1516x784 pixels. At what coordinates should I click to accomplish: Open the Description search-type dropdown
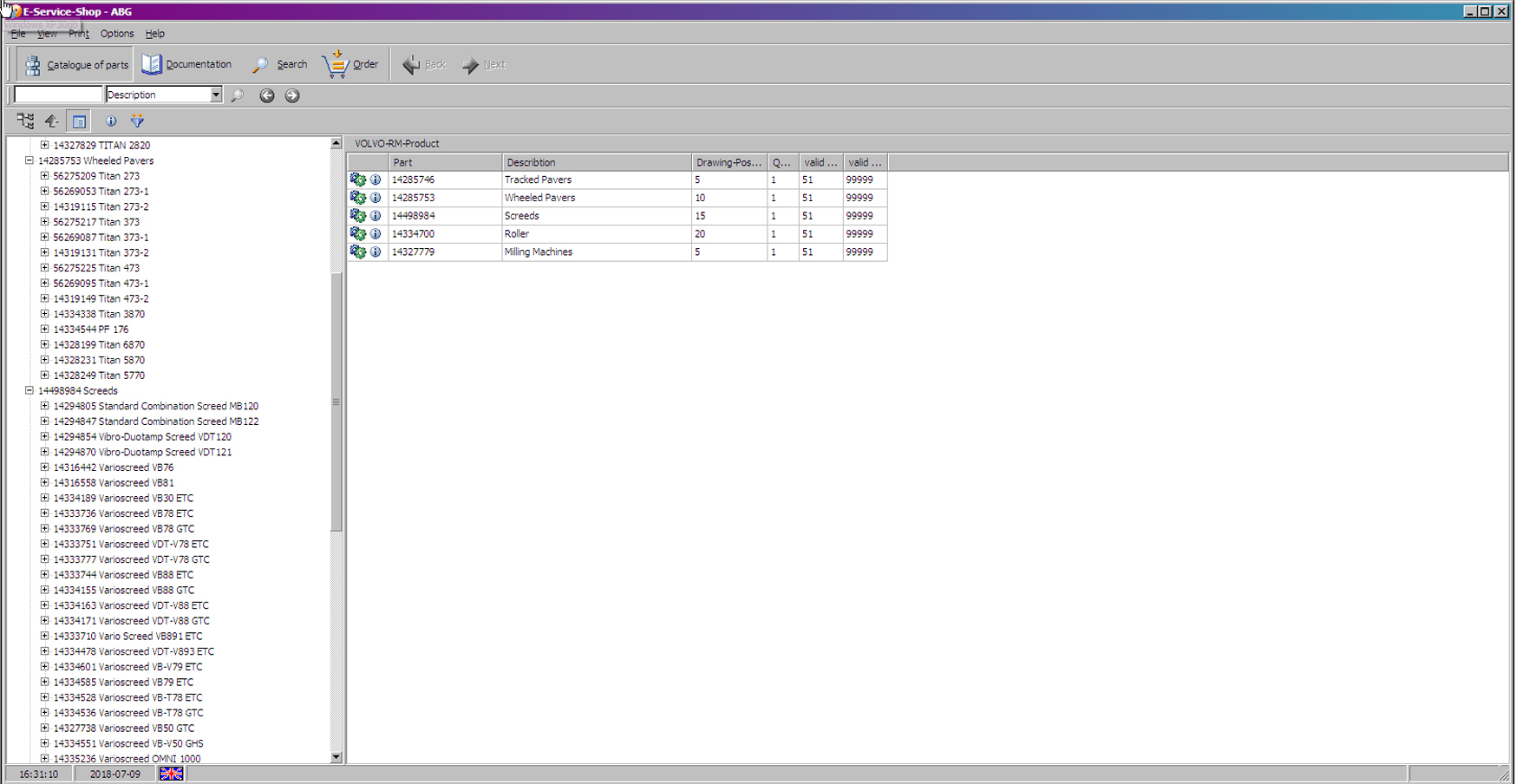(x=215, y=95)
